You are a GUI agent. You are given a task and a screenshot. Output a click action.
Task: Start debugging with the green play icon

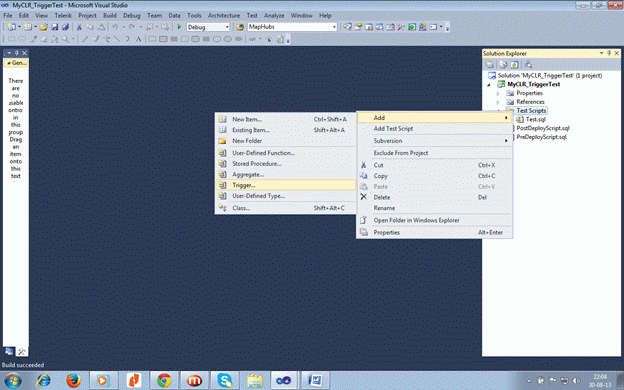179,27
